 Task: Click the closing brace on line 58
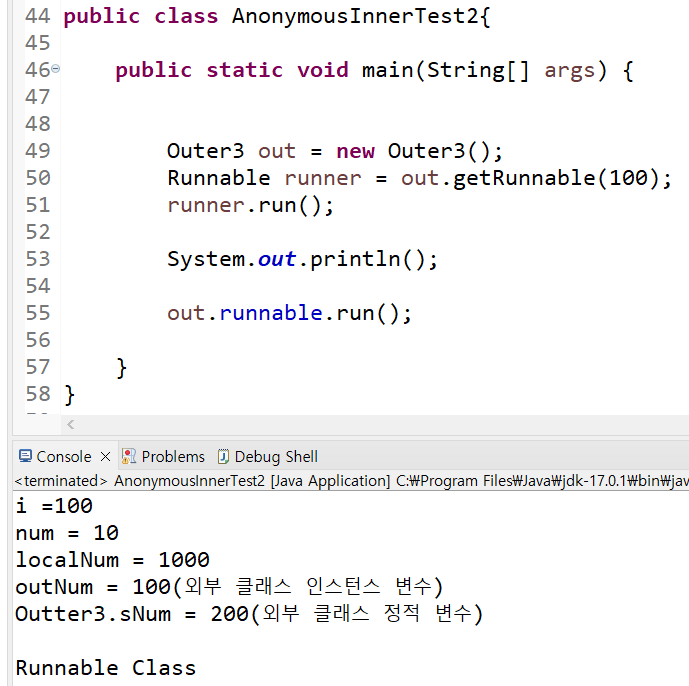tap(69, 395)
